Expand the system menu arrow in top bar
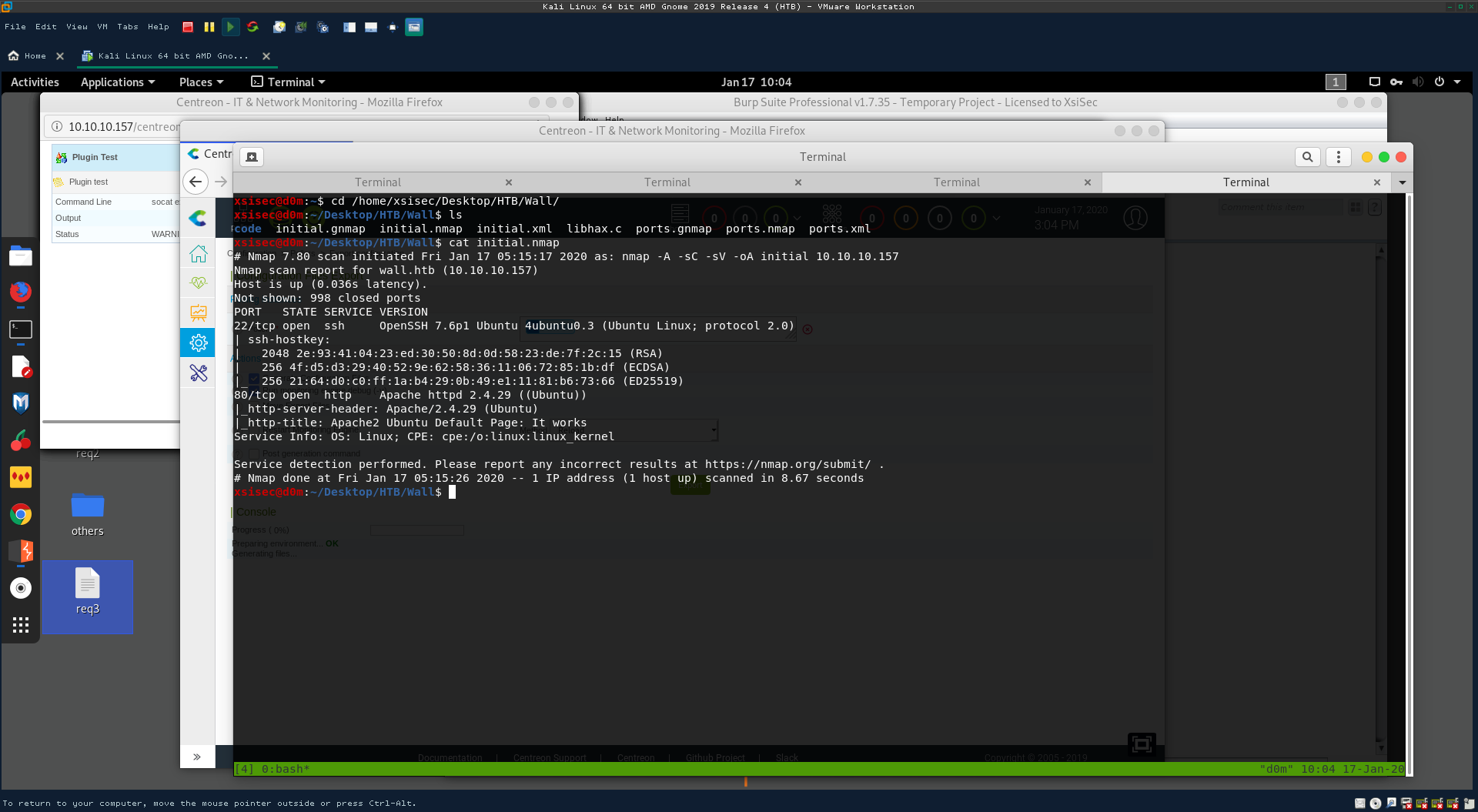Viewport: 1478px width, 812px height. 1457,82
